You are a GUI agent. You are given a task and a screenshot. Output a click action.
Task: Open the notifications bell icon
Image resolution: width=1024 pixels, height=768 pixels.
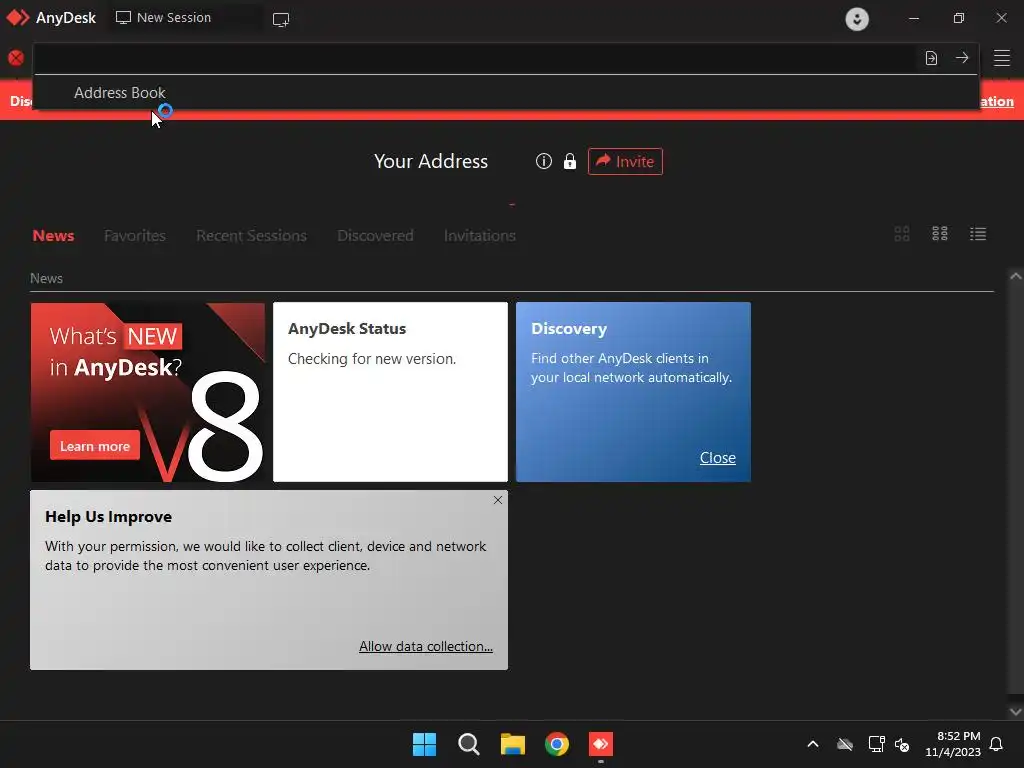coord(996,744)
